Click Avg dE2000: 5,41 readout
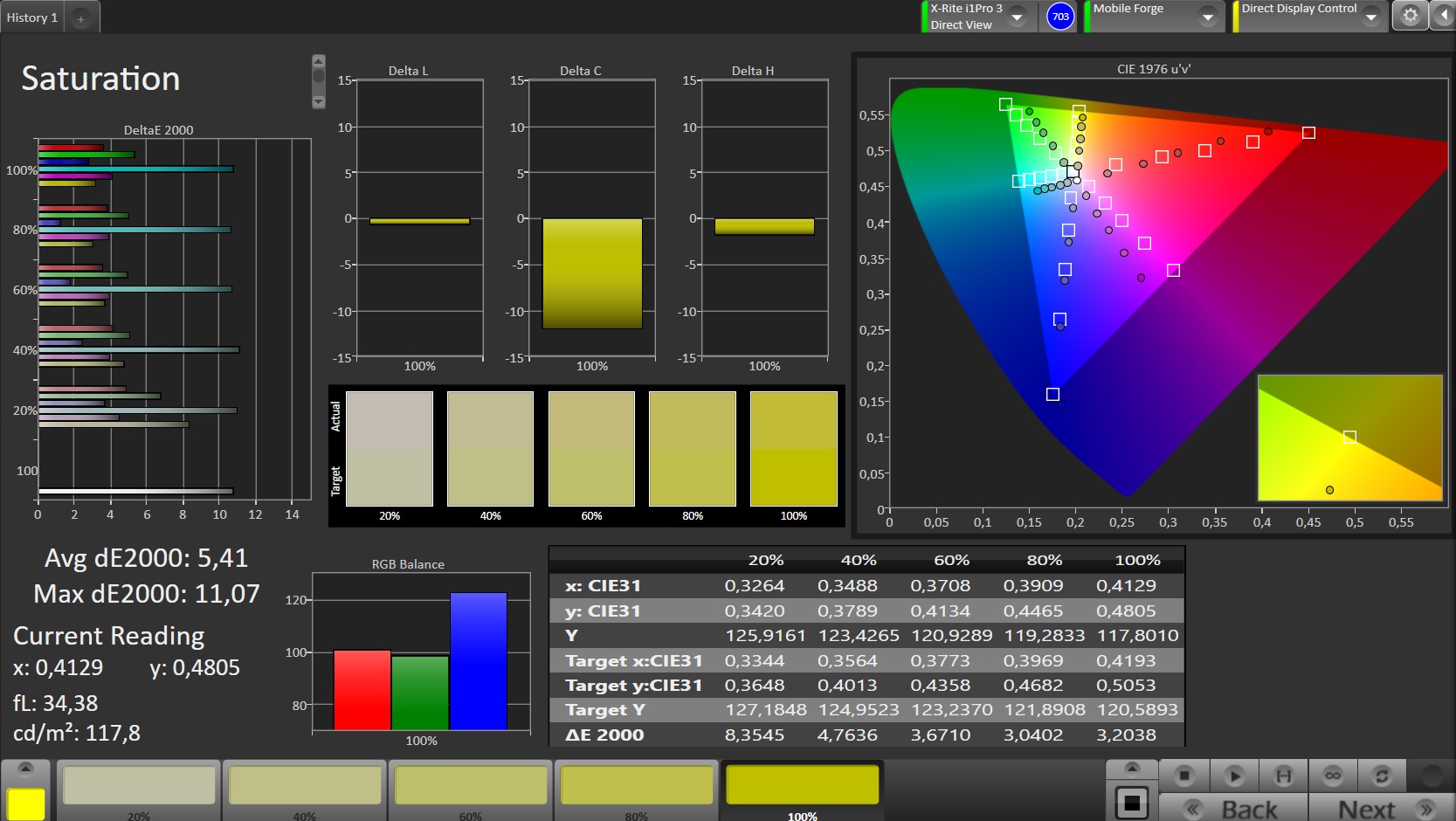1456x821 pixels. (146, 558)
